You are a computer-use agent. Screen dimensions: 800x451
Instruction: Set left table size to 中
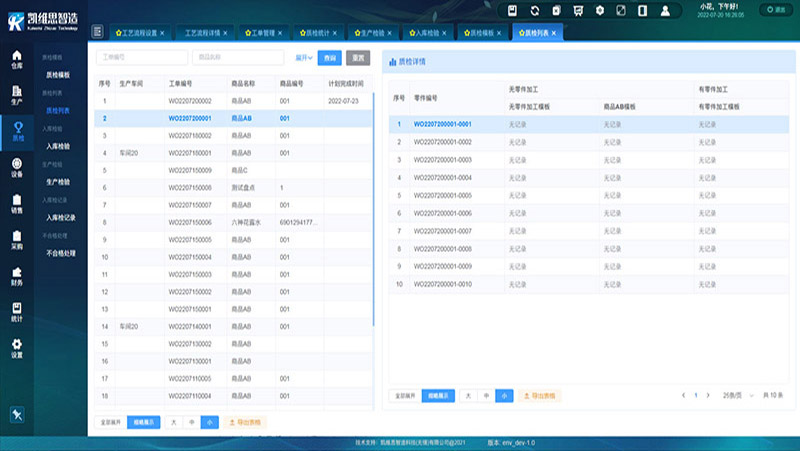pyautogui.click(x=192, y=422)
